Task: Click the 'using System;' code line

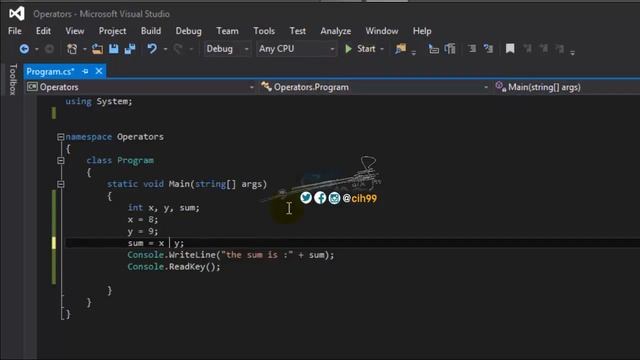Action: pos(99,101)
